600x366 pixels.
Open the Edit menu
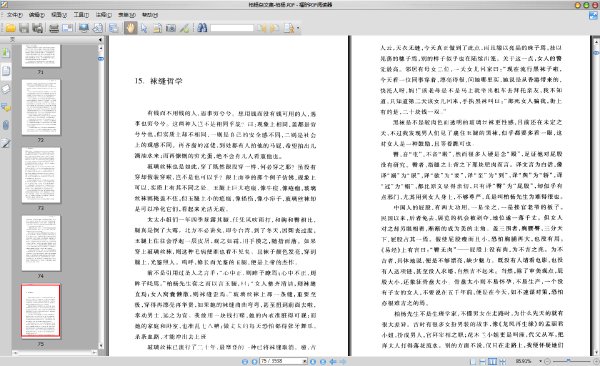(37, 15)
